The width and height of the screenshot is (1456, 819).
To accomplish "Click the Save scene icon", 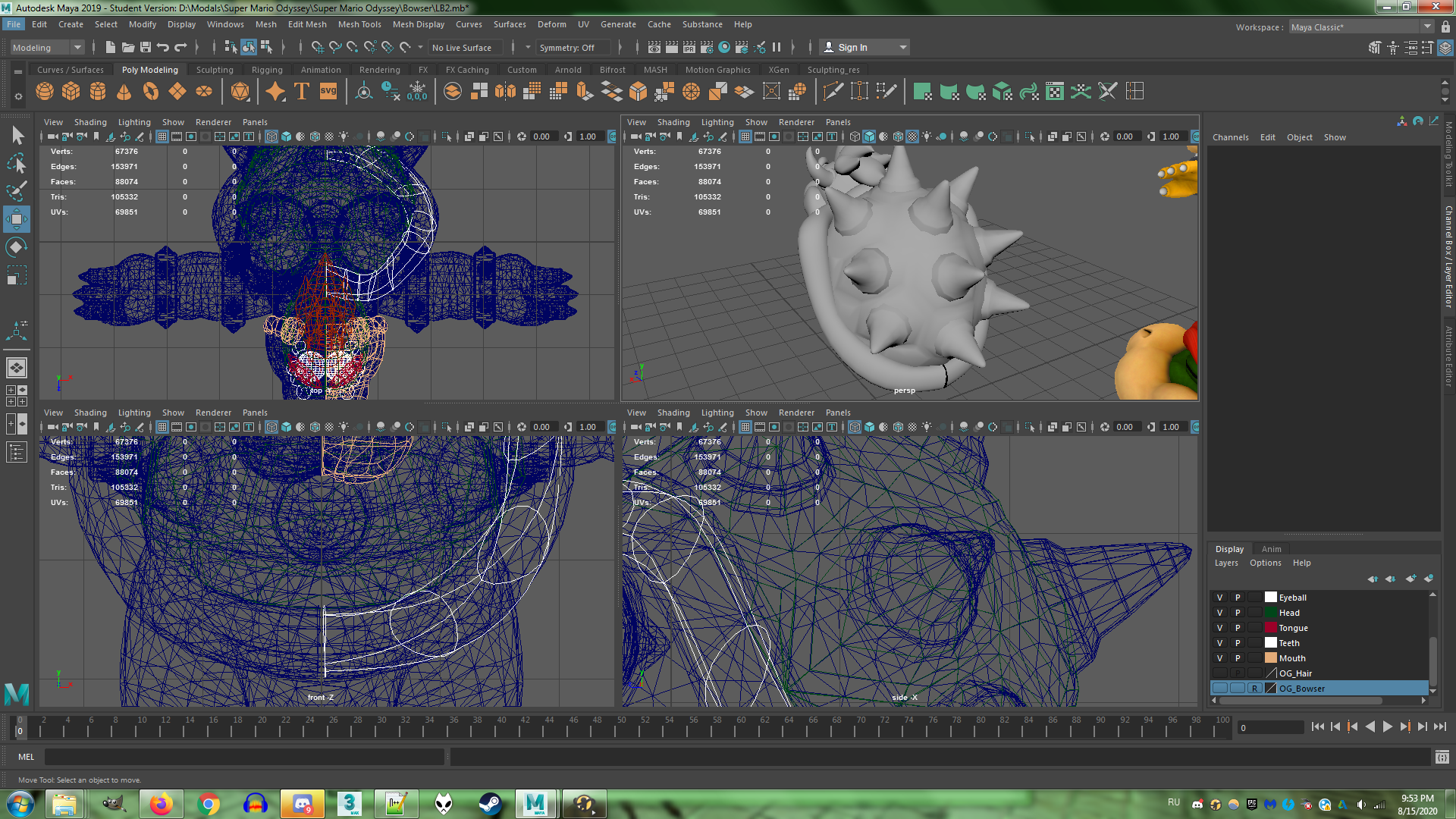I will [x=146, y=47].
